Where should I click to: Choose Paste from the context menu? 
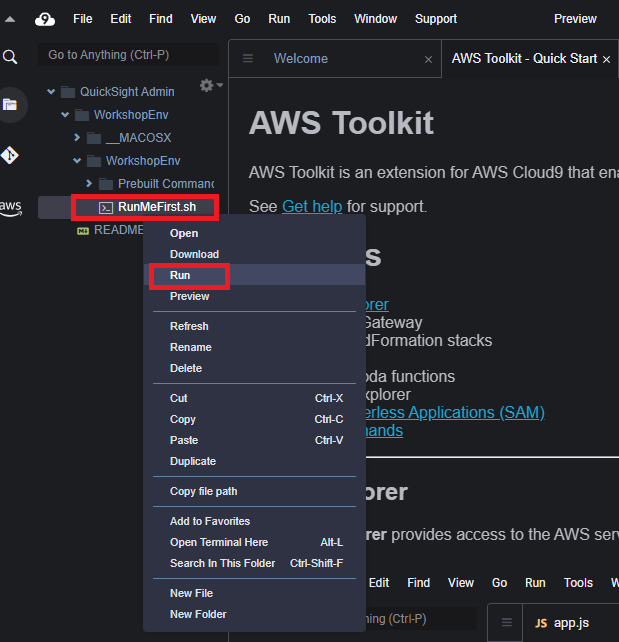coord(254,440)
